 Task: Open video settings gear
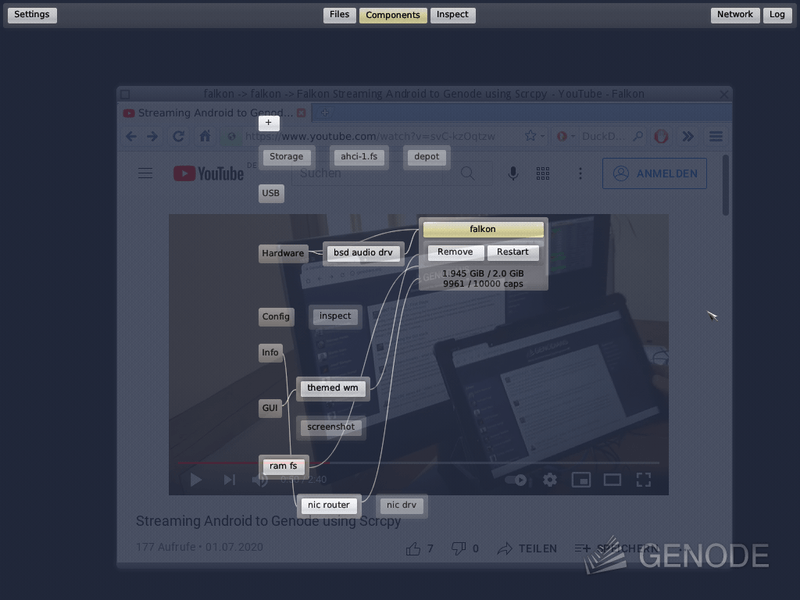[x=550, y=480]
